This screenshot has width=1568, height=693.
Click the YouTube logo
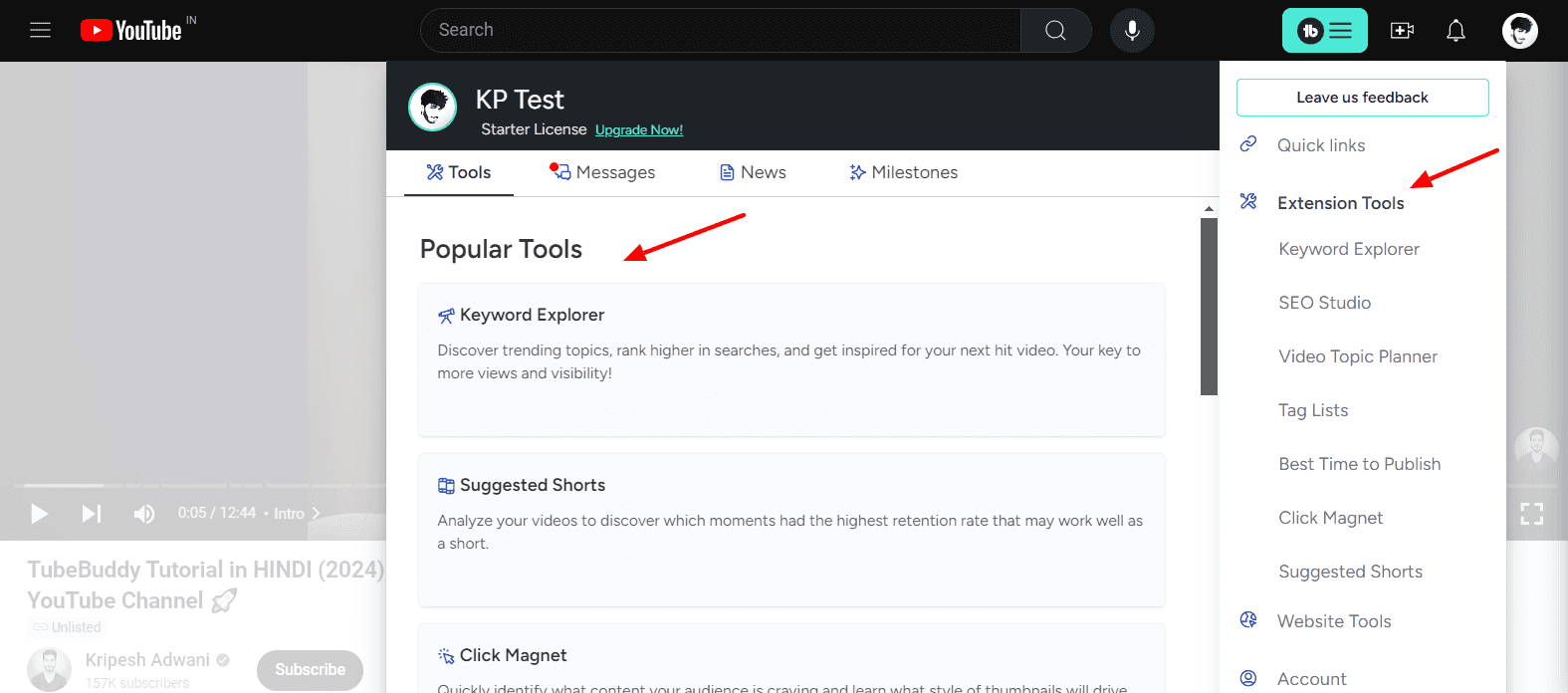(132, 31)
